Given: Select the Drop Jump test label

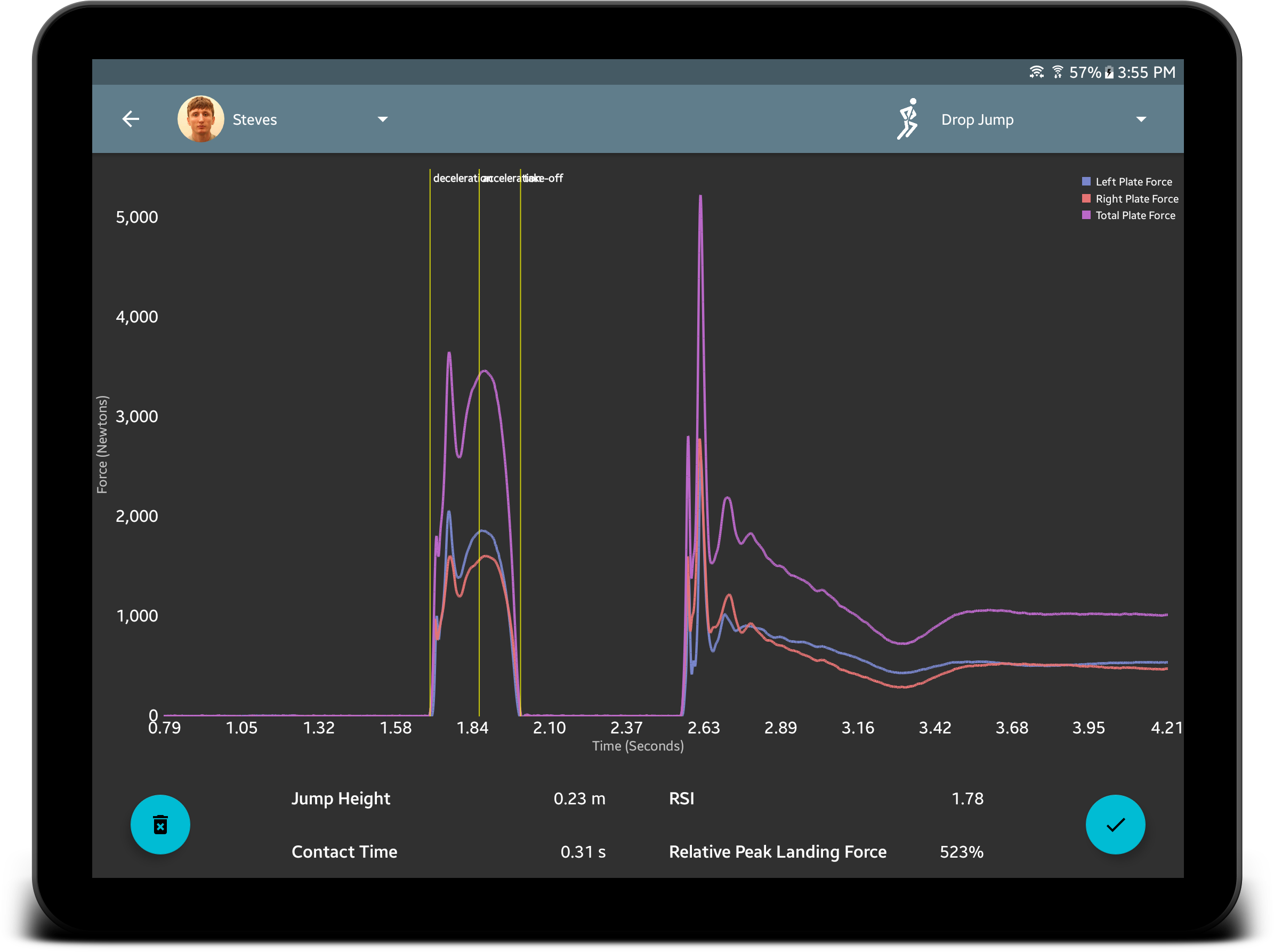Looking at the screenshot, I should (x=977, y=120).
